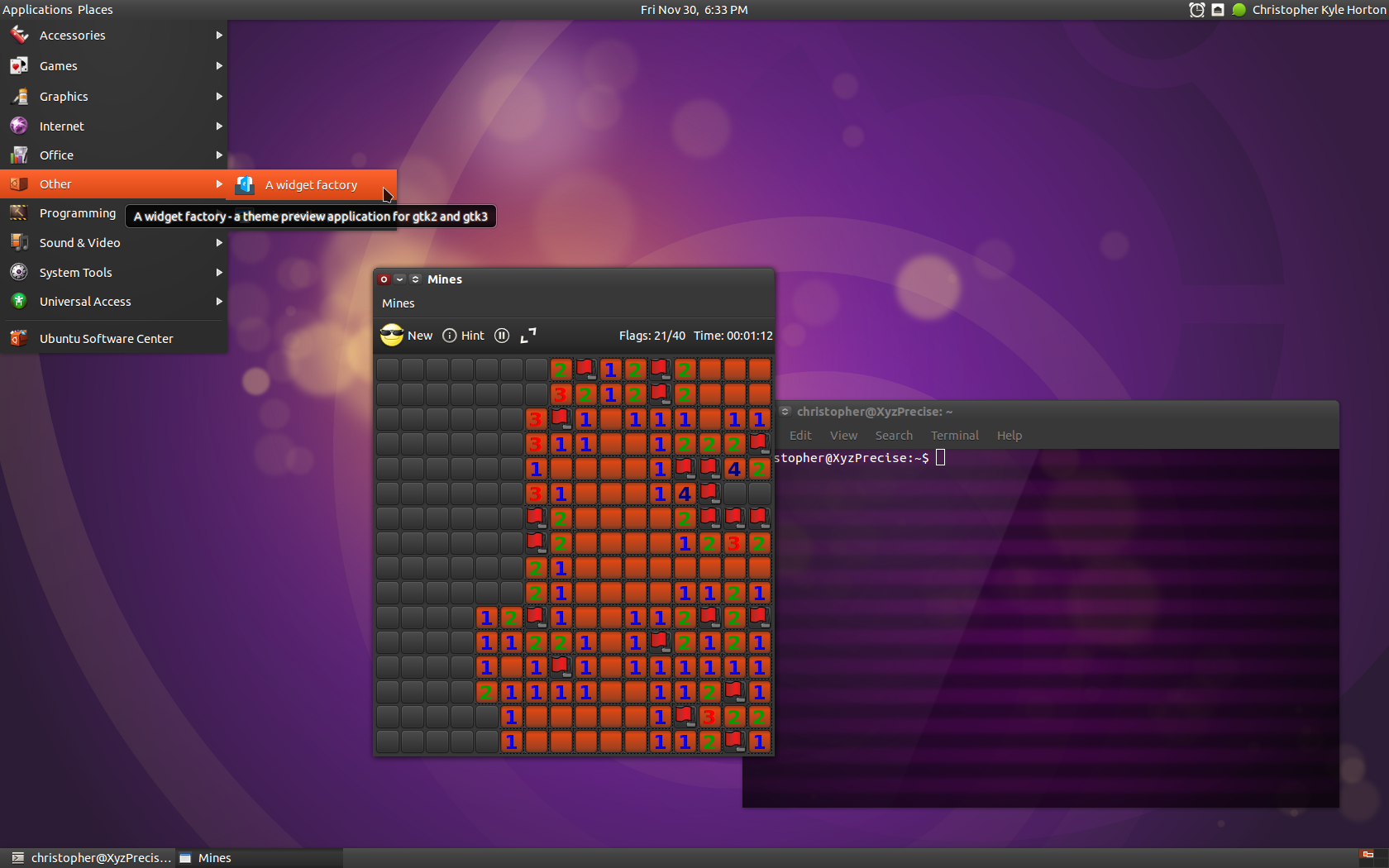
Task: Click Christopher Kyle Horton user menu
Action: [x=1319, y=10]
